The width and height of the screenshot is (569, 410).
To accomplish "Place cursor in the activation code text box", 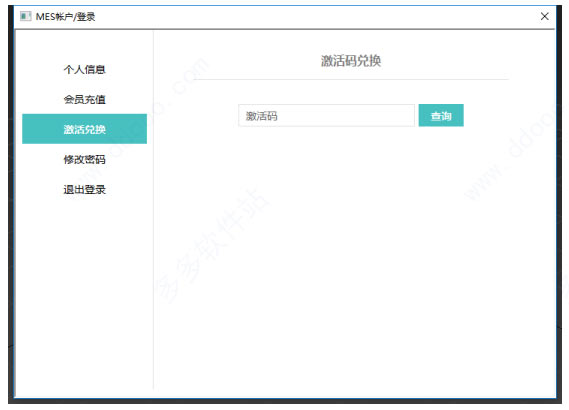I will tap(326, 116).
